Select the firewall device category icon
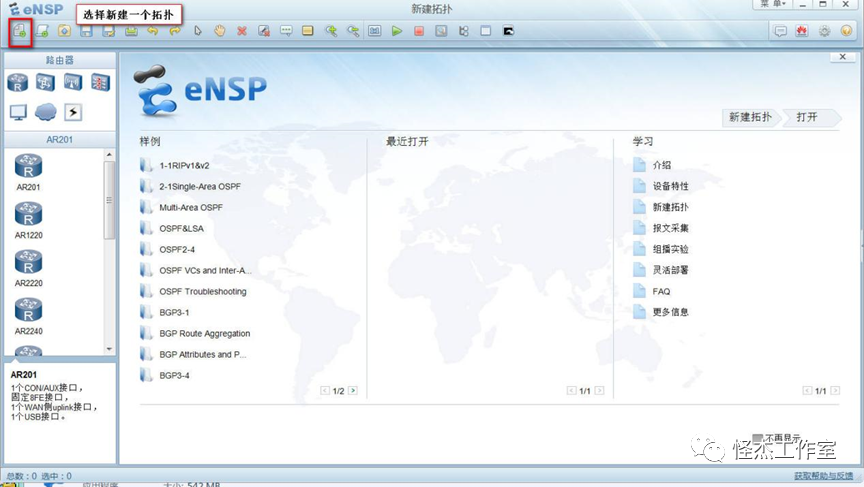The image size is (864, 487). coord(100,83)
